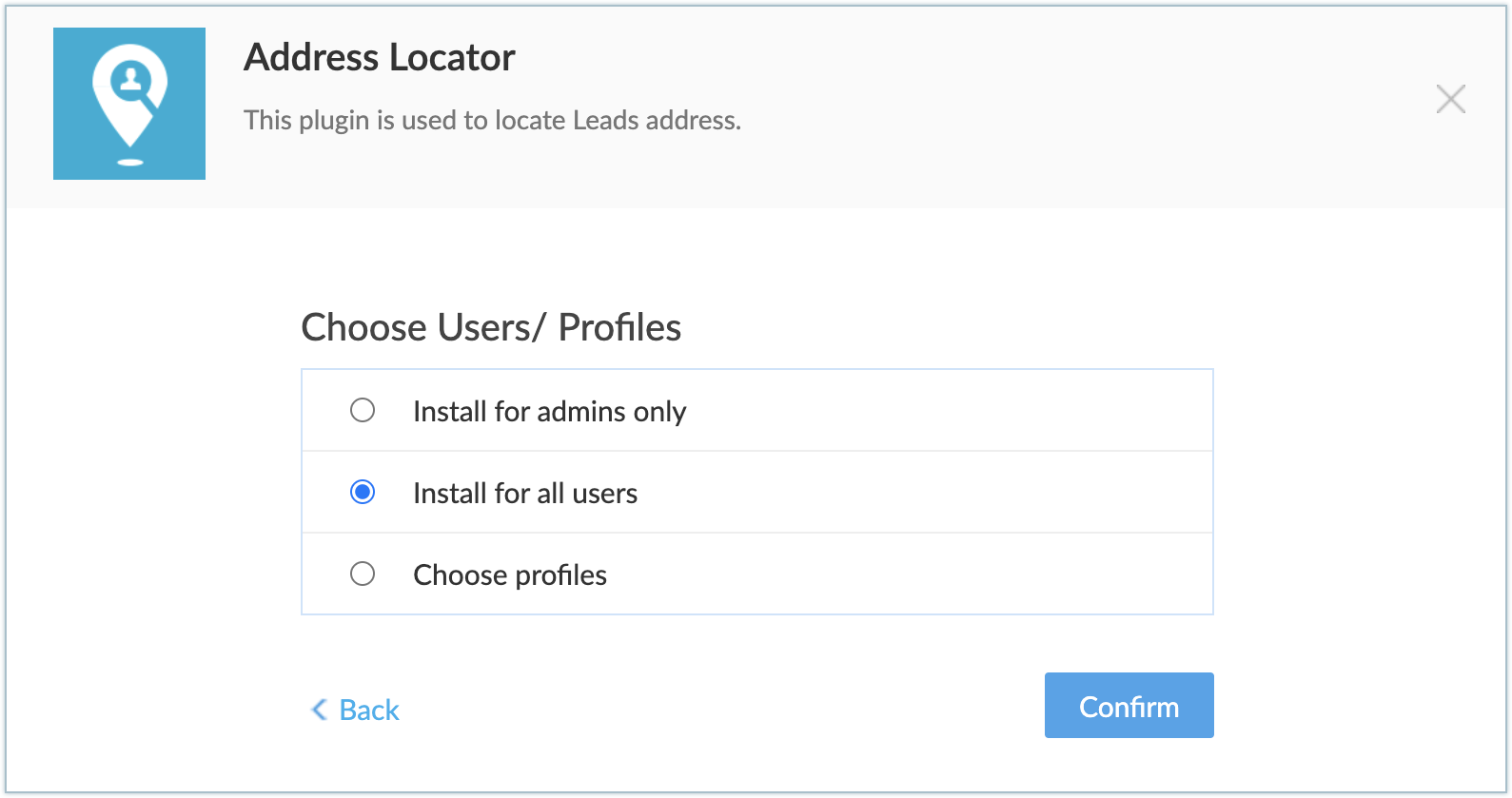Click the word 'Leads' in the description
The width and height of the screenshot is (1512, 798).
(606, 121)
